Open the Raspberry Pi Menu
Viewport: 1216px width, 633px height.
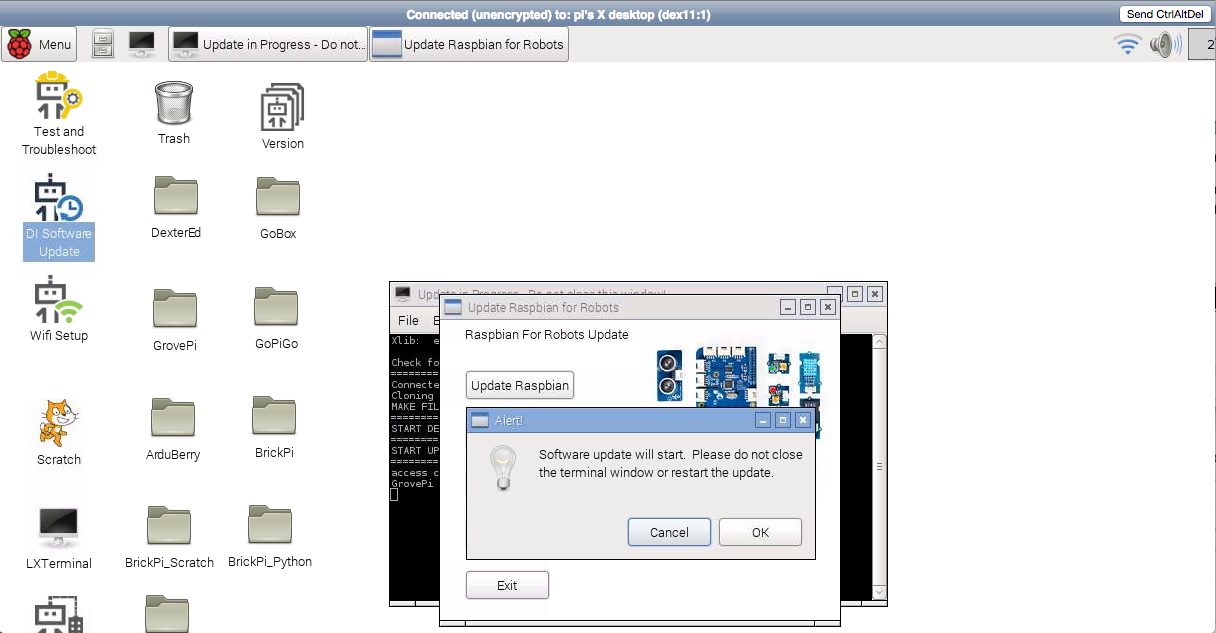pos(39,44)
